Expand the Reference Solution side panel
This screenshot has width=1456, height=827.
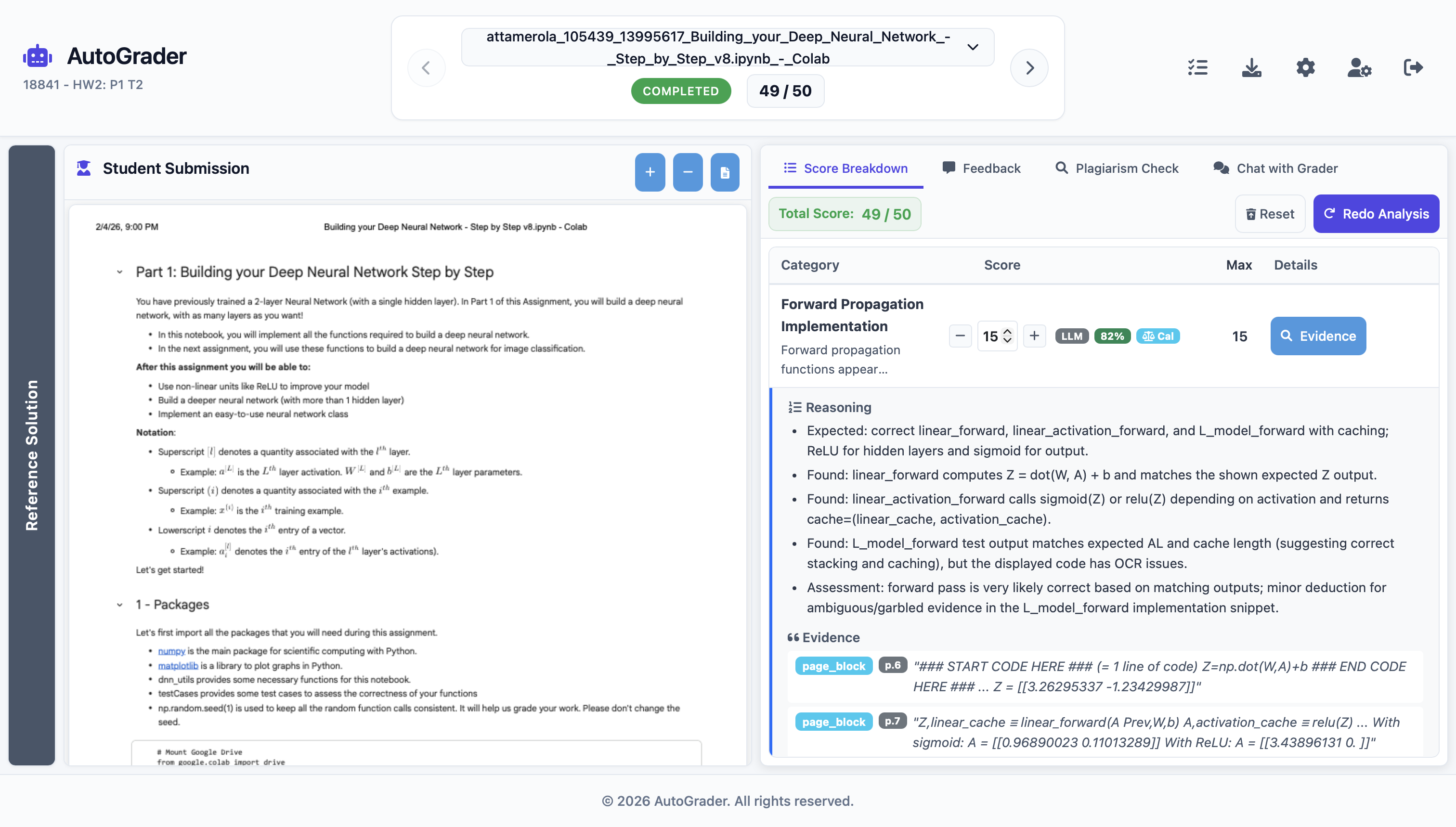pyautogui.click(x=32, y=454)
